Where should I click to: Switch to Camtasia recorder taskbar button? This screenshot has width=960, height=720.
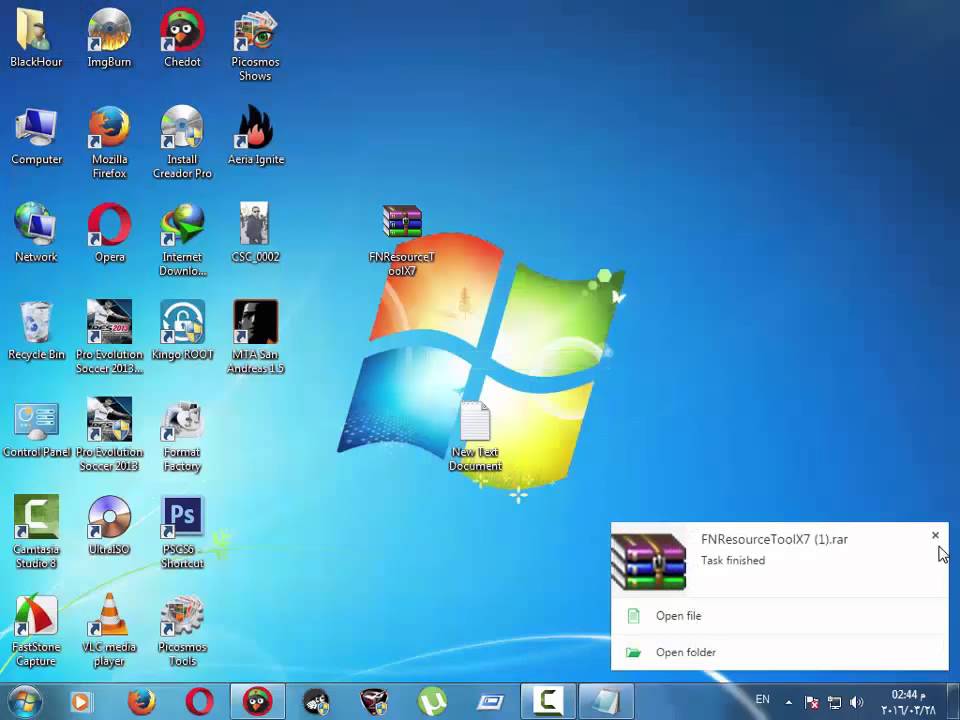tap(547, 702)
